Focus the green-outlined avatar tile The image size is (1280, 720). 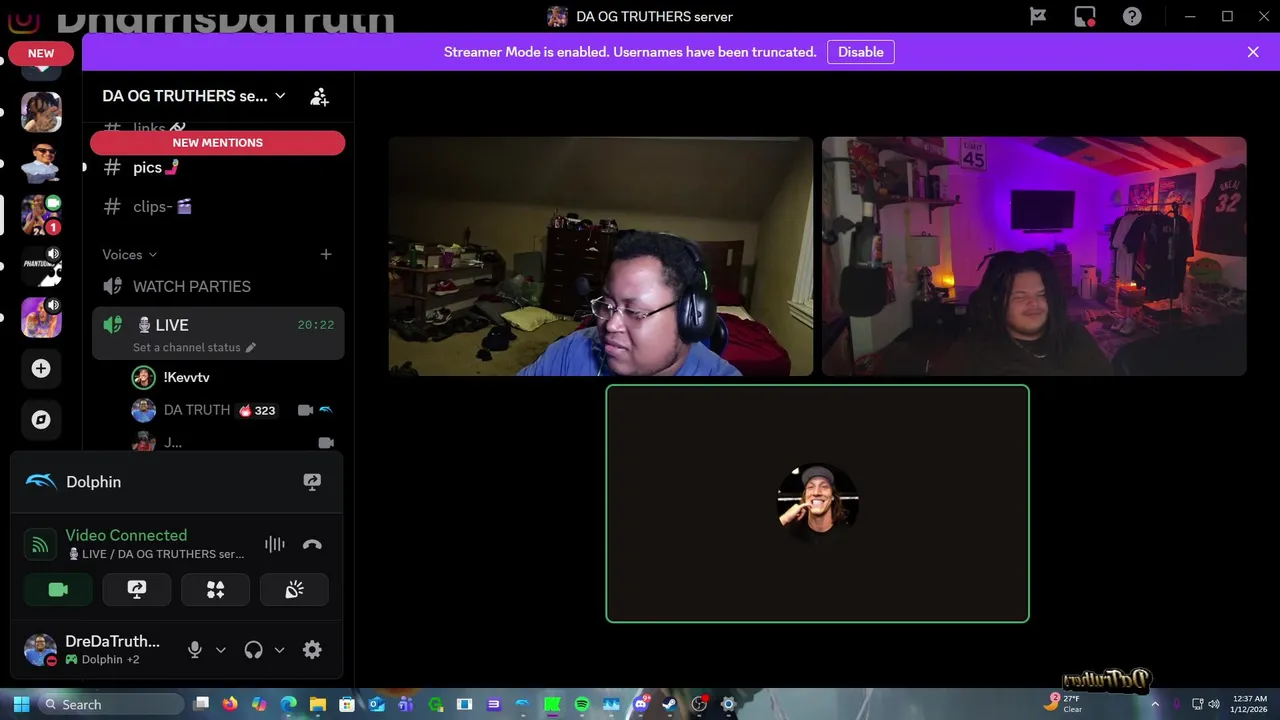click(x=817, y=504)
